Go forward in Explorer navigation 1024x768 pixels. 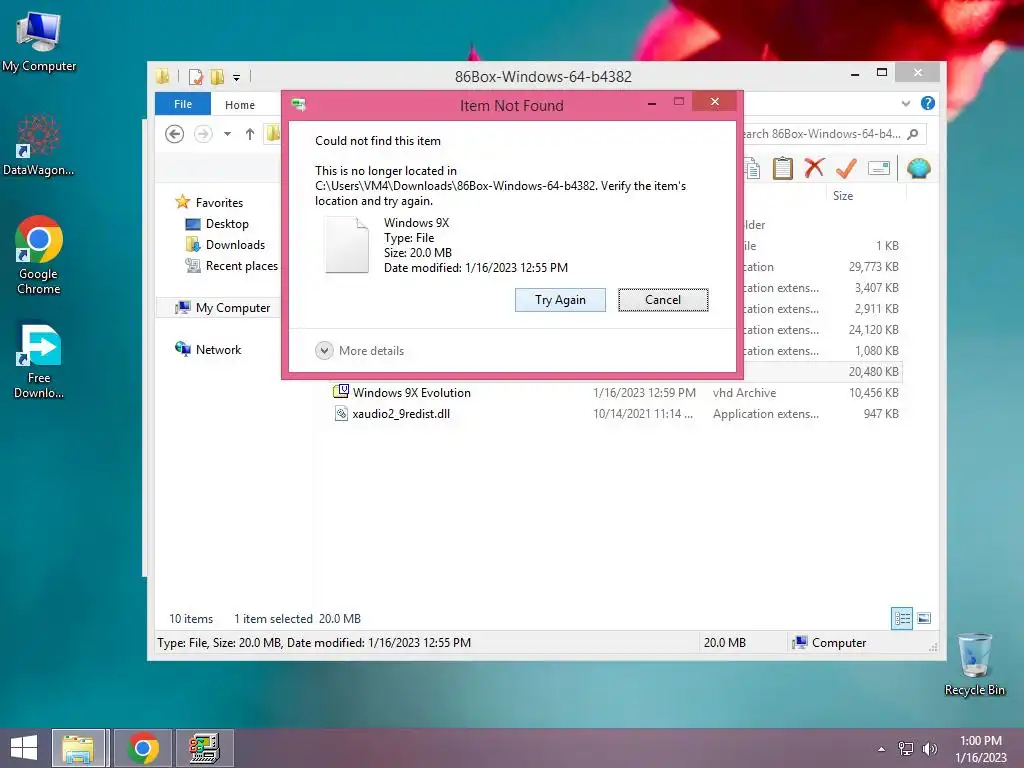click(x=204, y=135)
